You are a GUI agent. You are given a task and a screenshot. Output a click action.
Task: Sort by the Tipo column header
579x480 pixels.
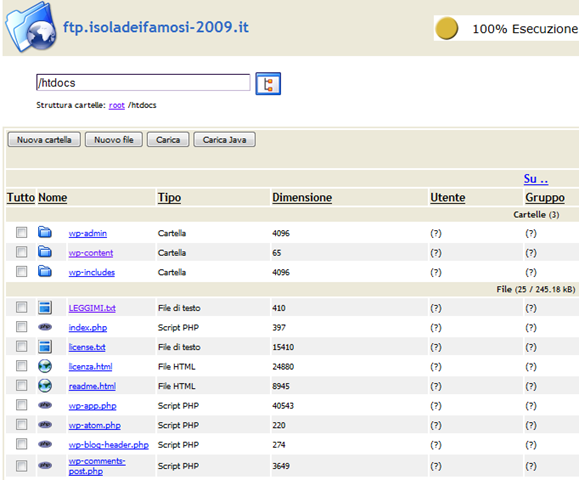[x=169, y=198]
